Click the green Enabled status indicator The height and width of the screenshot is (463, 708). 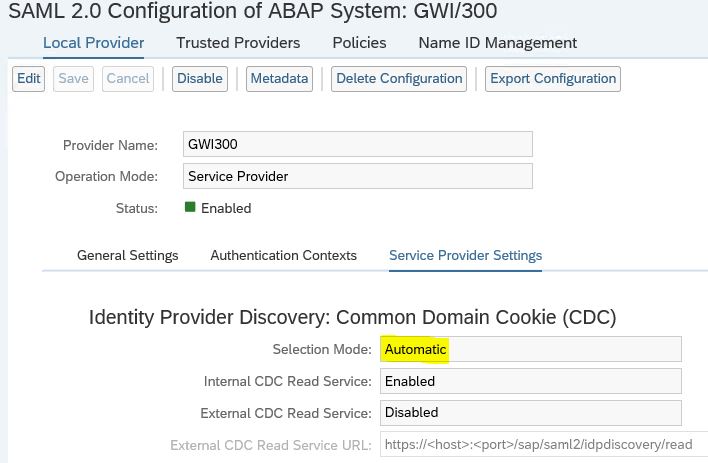pyautogui.click(x=190, y=207)
